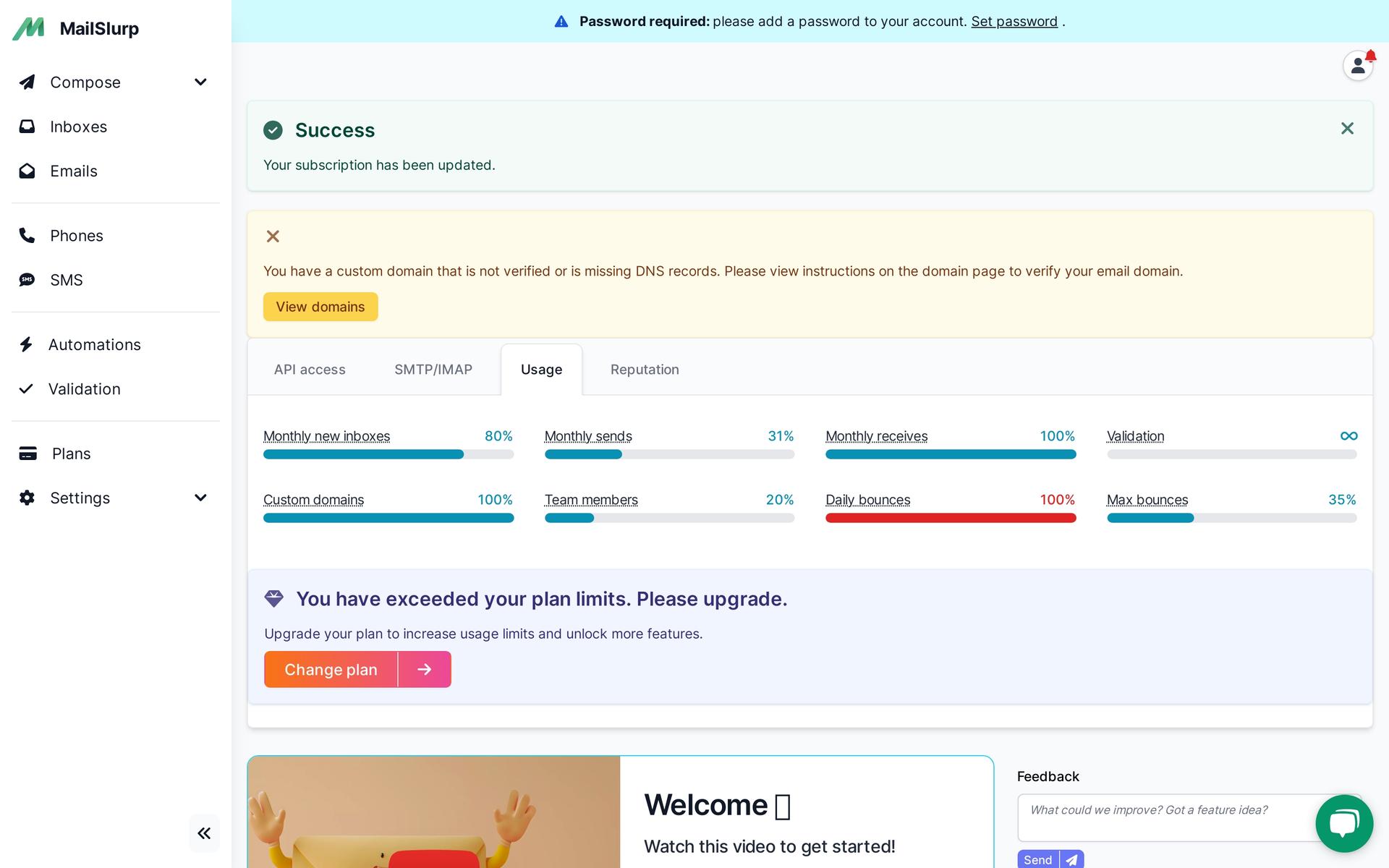1389x868 pixels.
Task: Click the Set password link
Action: 1014,20
